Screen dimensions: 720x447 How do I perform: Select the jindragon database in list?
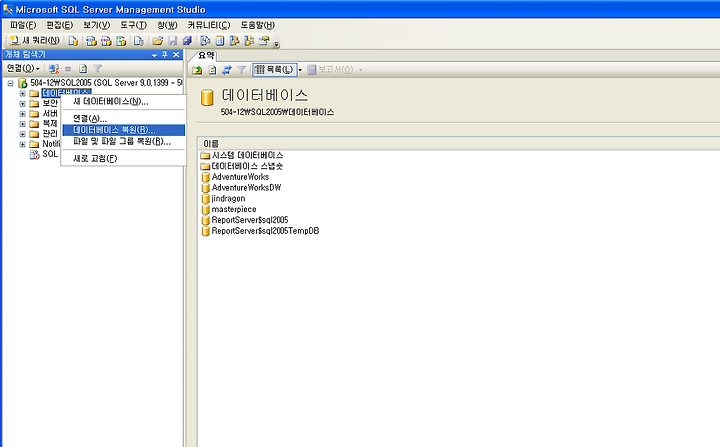click(223, 198)
